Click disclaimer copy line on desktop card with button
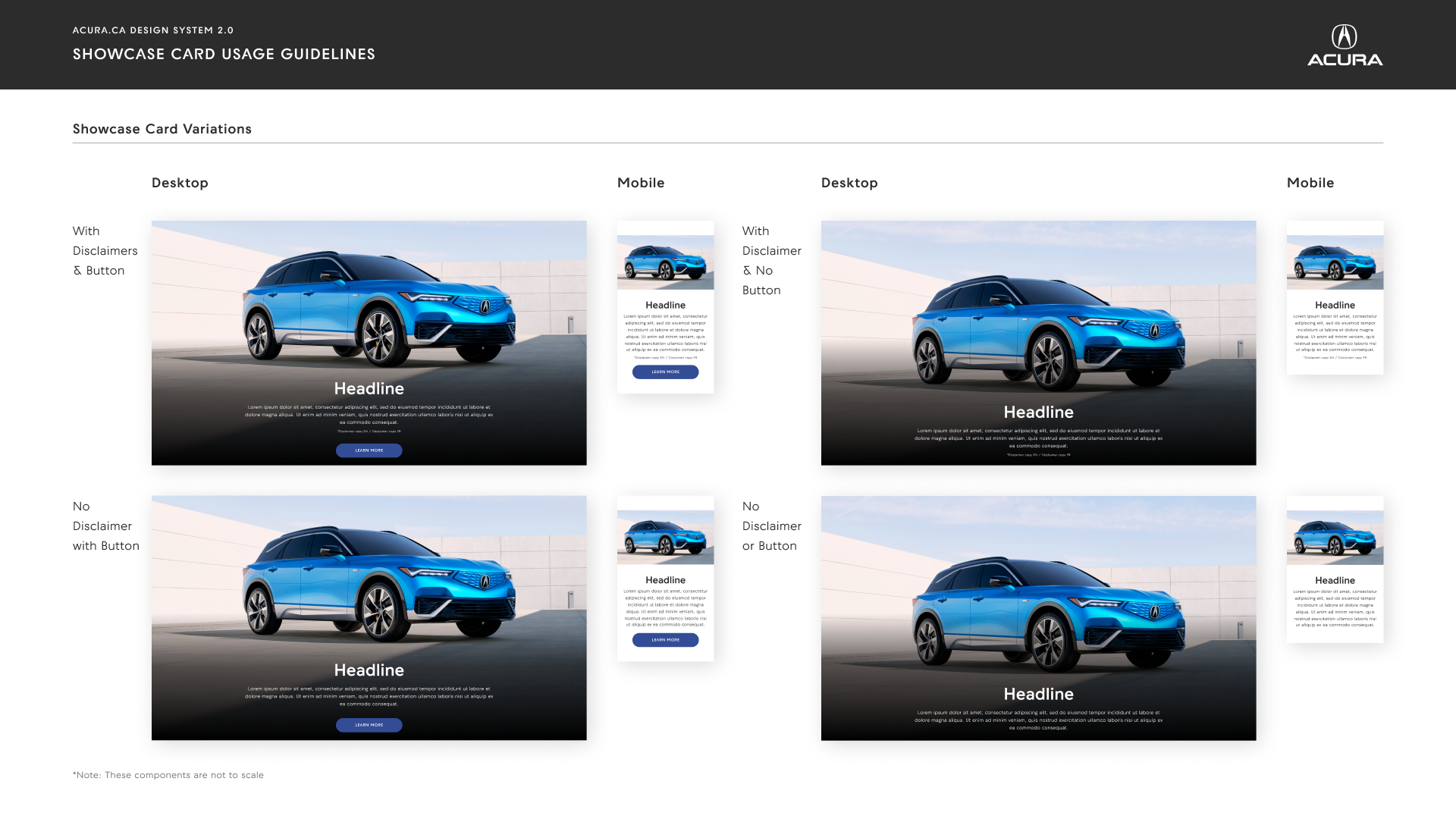This screenshot has height=819, width=1456. tap(369, 431)
